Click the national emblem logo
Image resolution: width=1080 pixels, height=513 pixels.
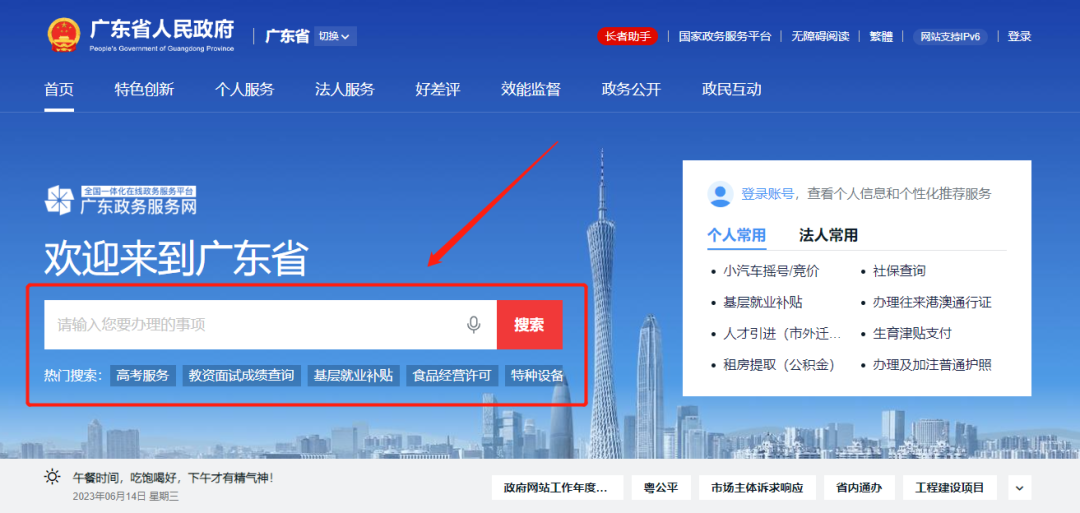(64, 35)
